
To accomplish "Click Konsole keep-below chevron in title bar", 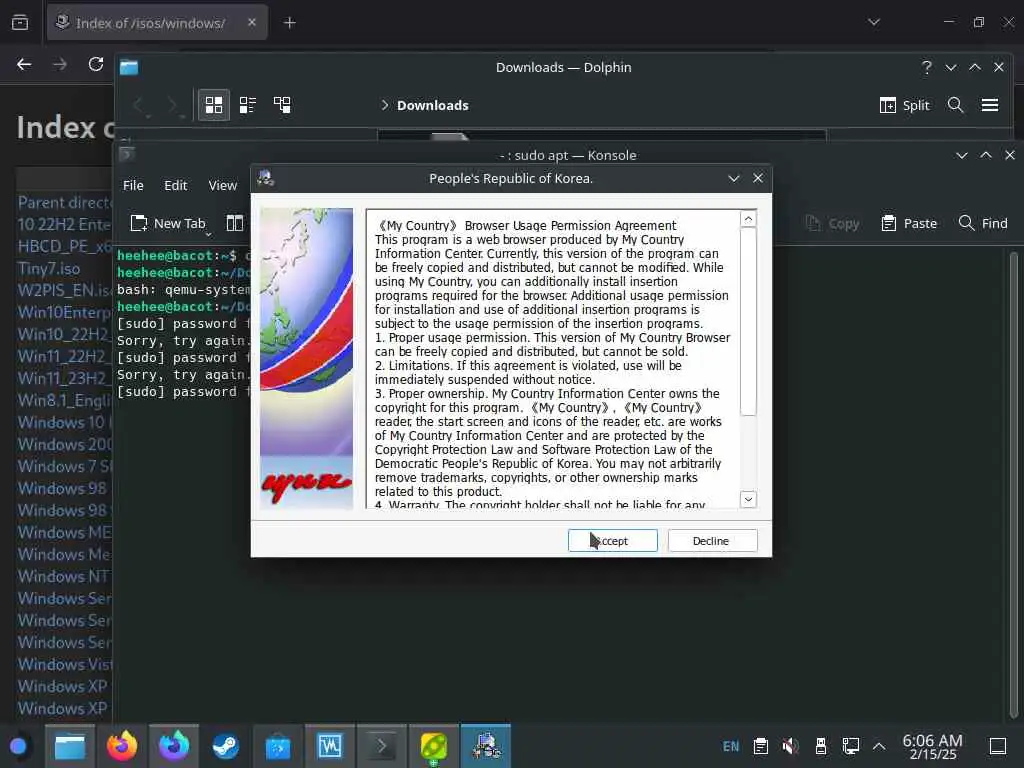I will click(961, 155).
